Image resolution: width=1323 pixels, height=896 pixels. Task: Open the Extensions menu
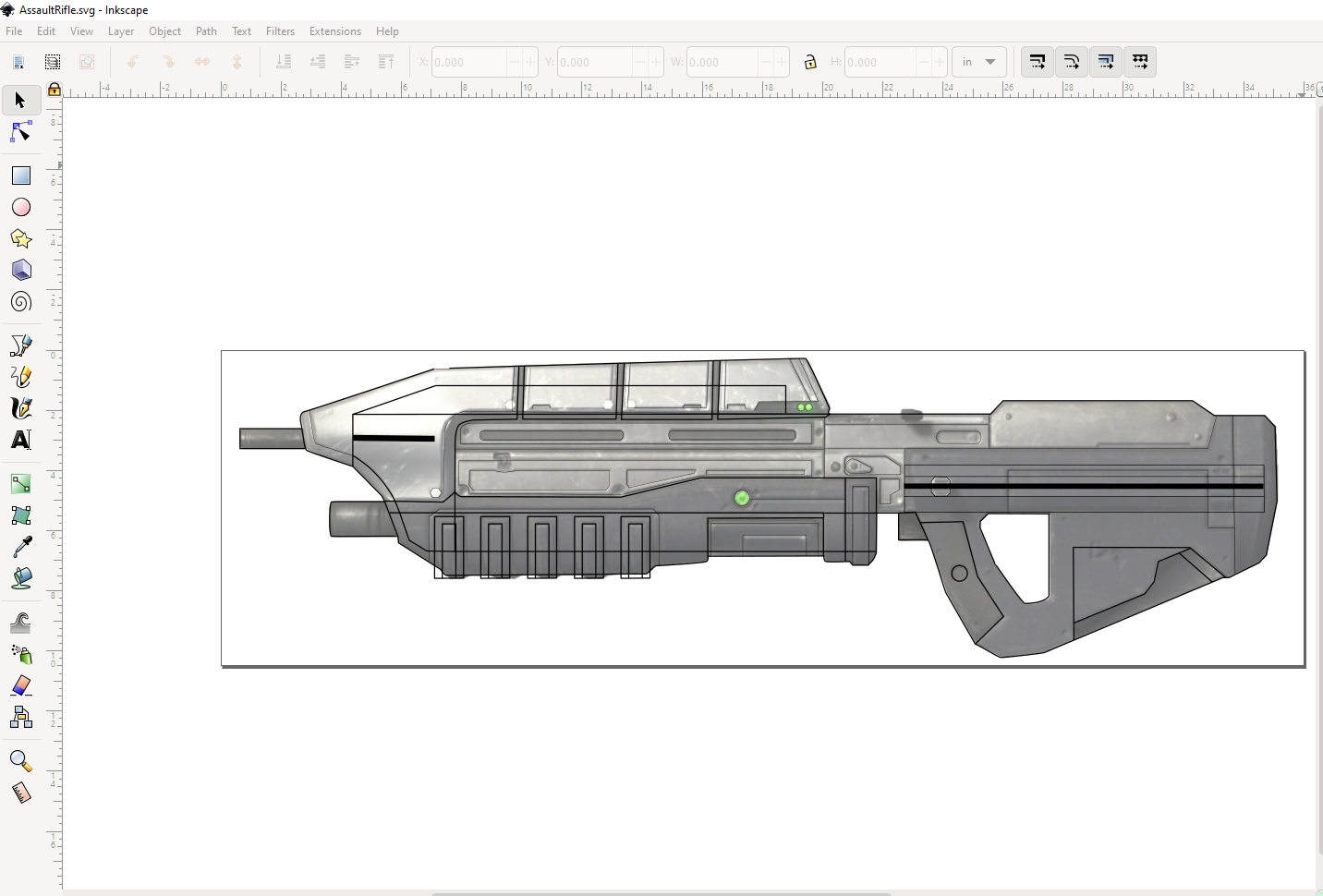[334, 31]
